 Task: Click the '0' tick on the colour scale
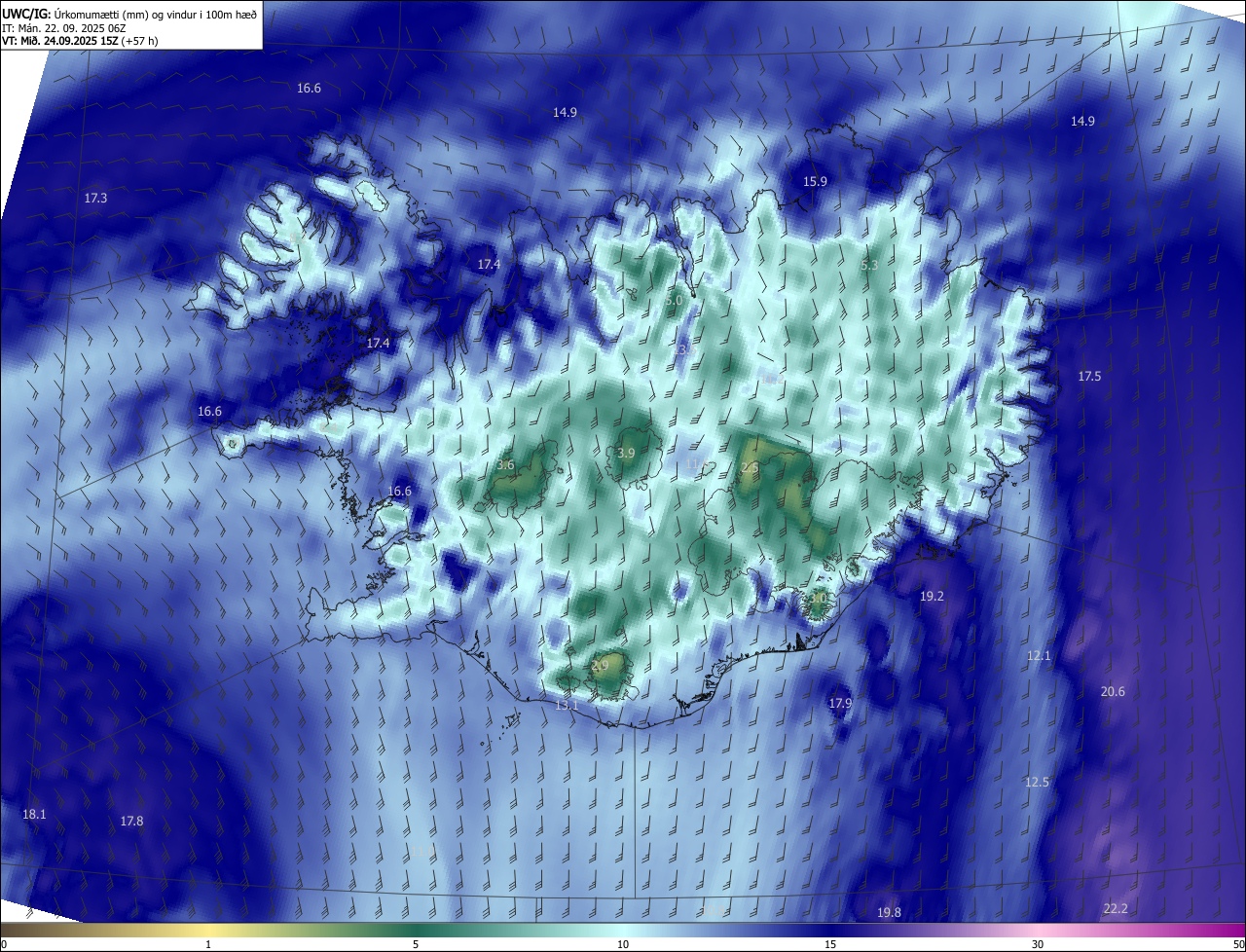(x=4, y=944)
